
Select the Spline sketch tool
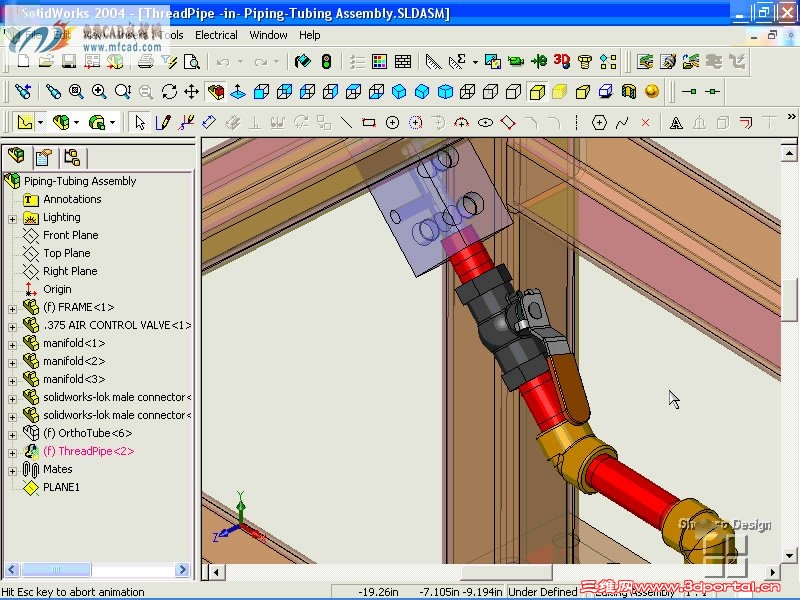622,122
